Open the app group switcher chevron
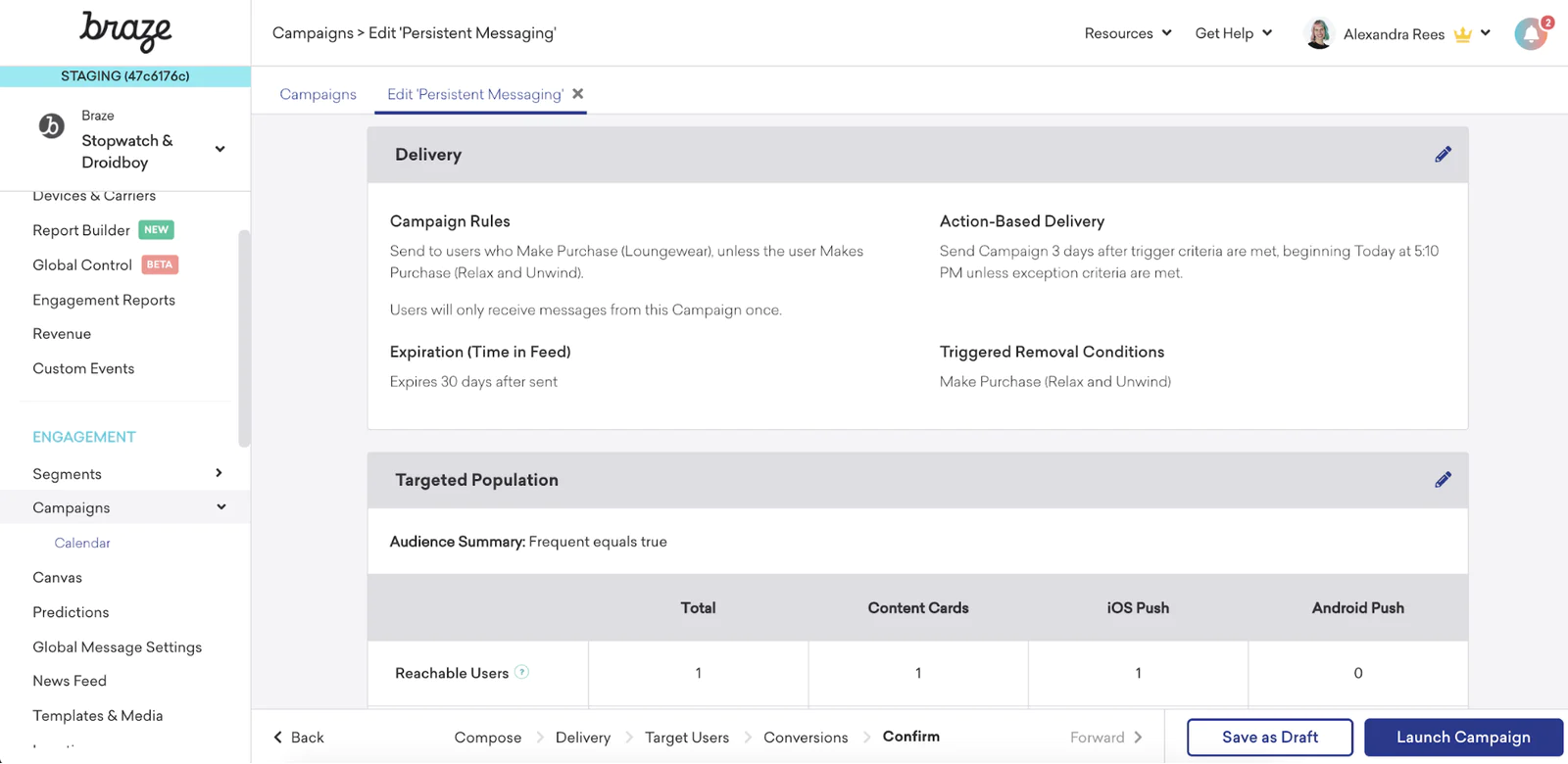This screenshot has width=1568, height=764. pos(220,149)
